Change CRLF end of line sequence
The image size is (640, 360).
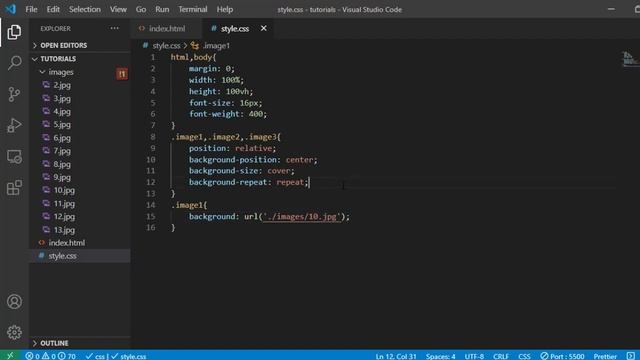coord(500,356)
